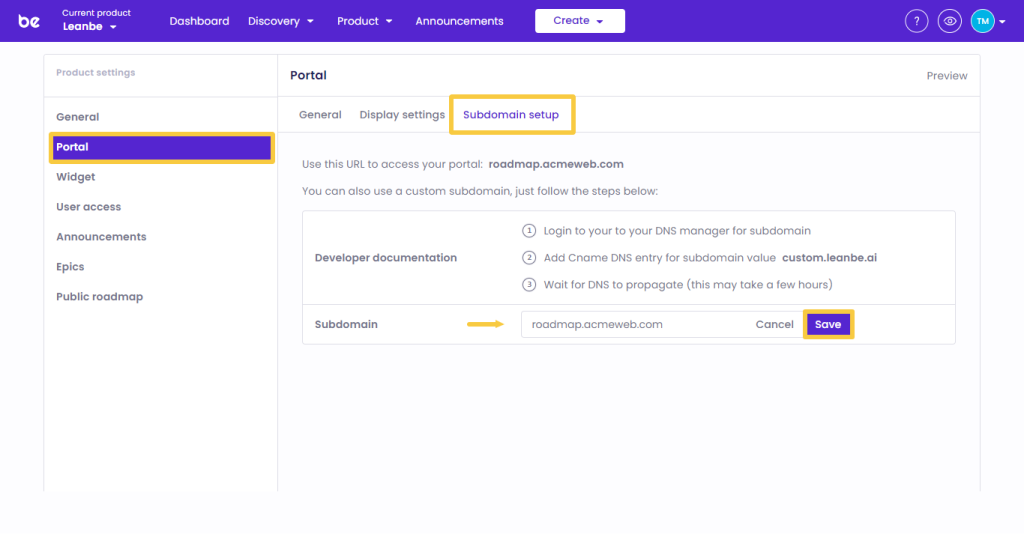Click the Save button for subdomain
The height and width of the screenshot is (534, 1024).
[828, 325]
